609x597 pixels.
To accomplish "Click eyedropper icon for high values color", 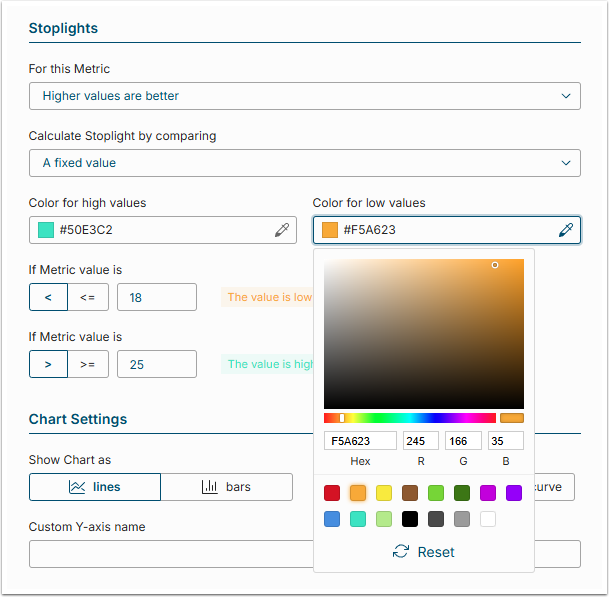I will coord(282,230).
